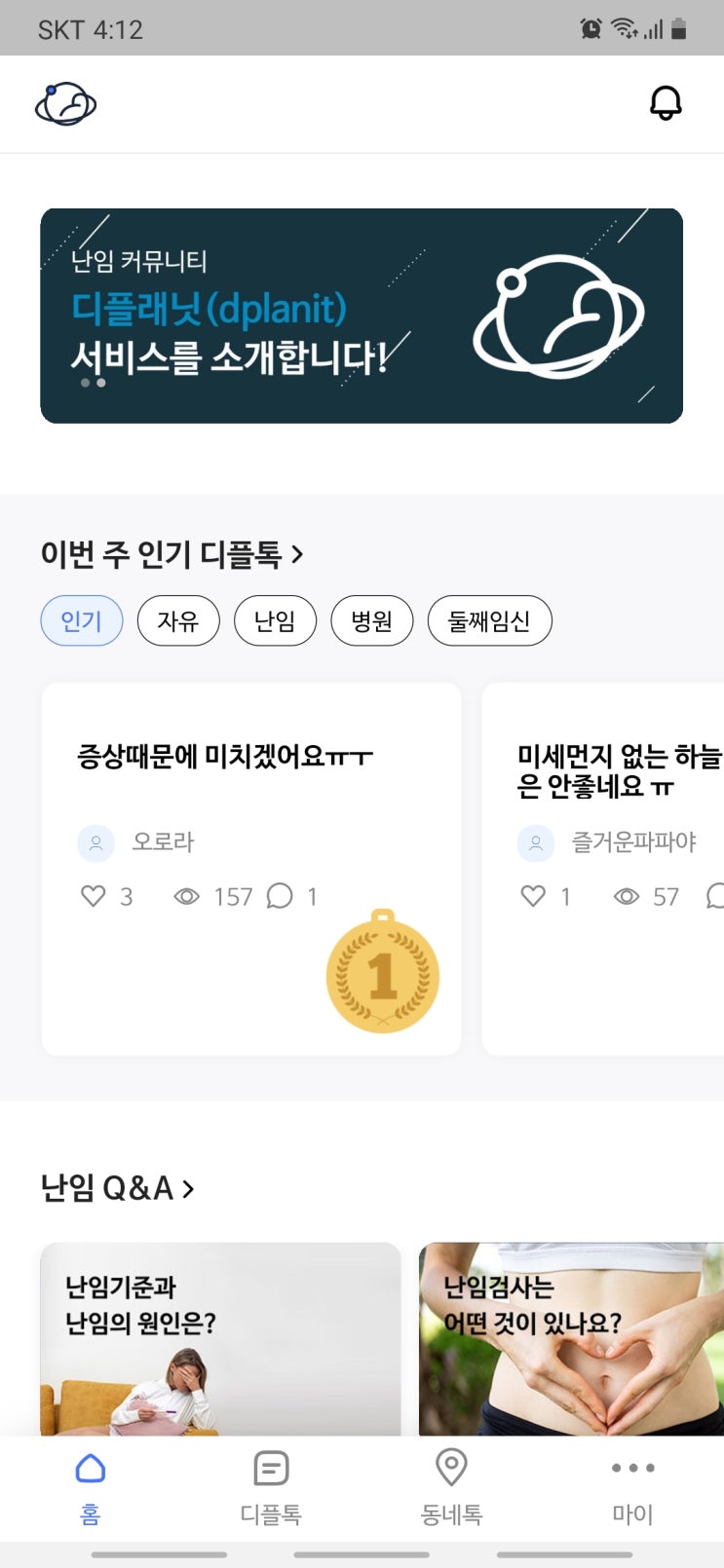Viewport: 724px width, 1568px height.
Task: Select the 자유 filter chip
Action: pyautogui.click(x=178, y=621)
